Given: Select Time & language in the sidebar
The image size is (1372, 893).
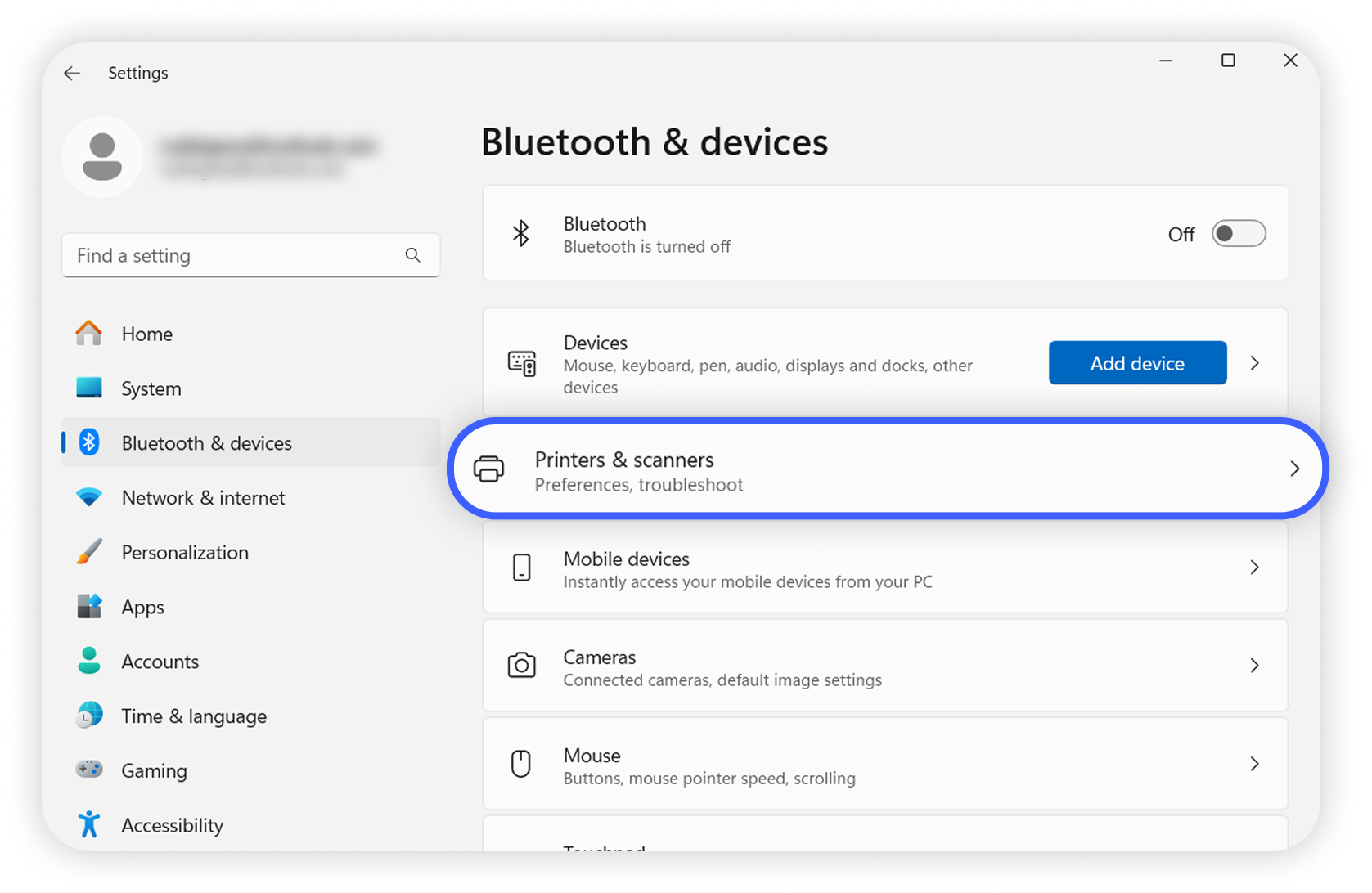Looking at the screenshot, I should click(x=194, y=716).
